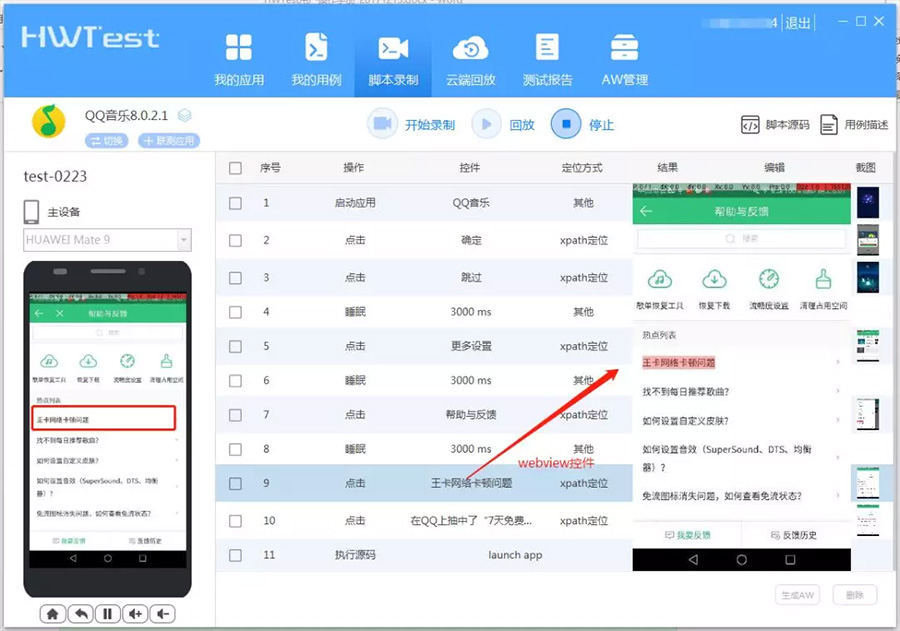This screenshot has width=900, height=631.
Task: Stop recording with the 停止 button
Action: tap(583, 124)
